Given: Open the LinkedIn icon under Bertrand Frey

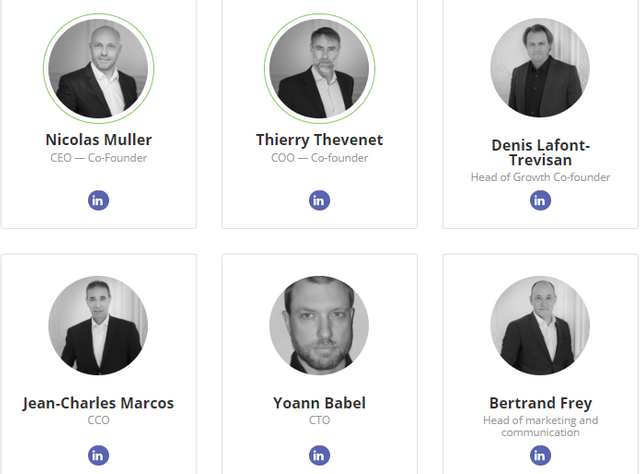Looking at the screenshot, I should click(540, 456).
